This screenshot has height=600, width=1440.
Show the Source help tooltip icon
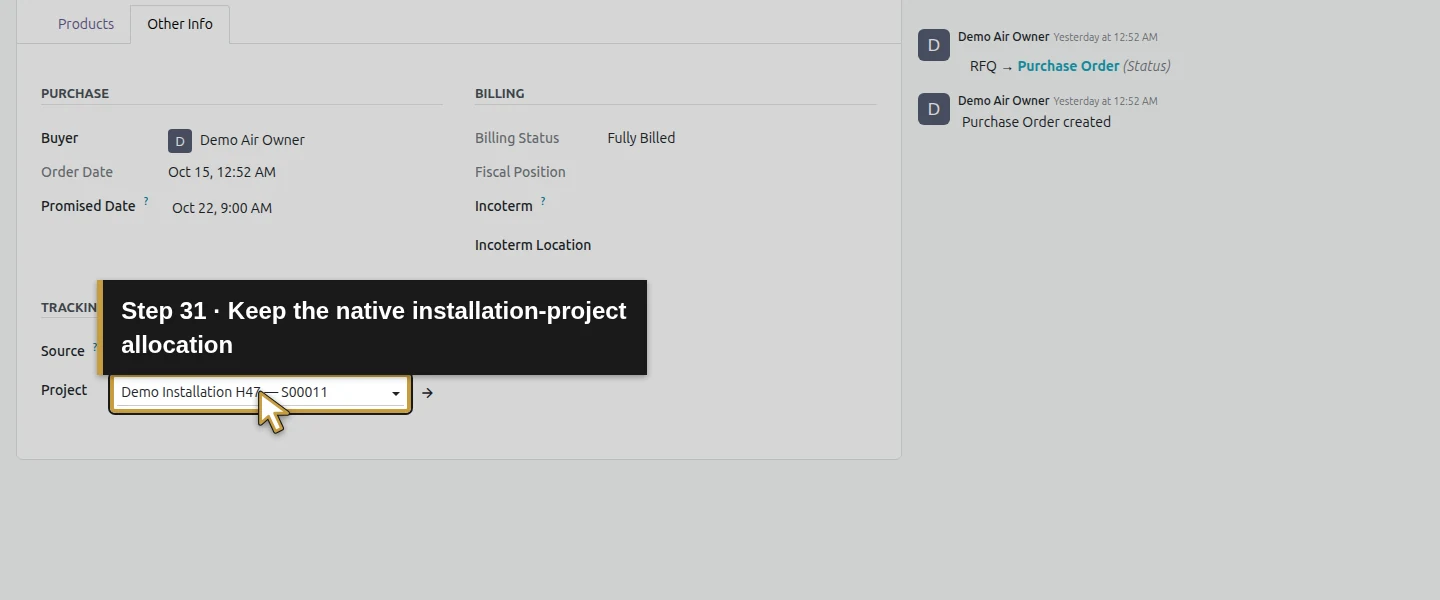tap(95, 346)
